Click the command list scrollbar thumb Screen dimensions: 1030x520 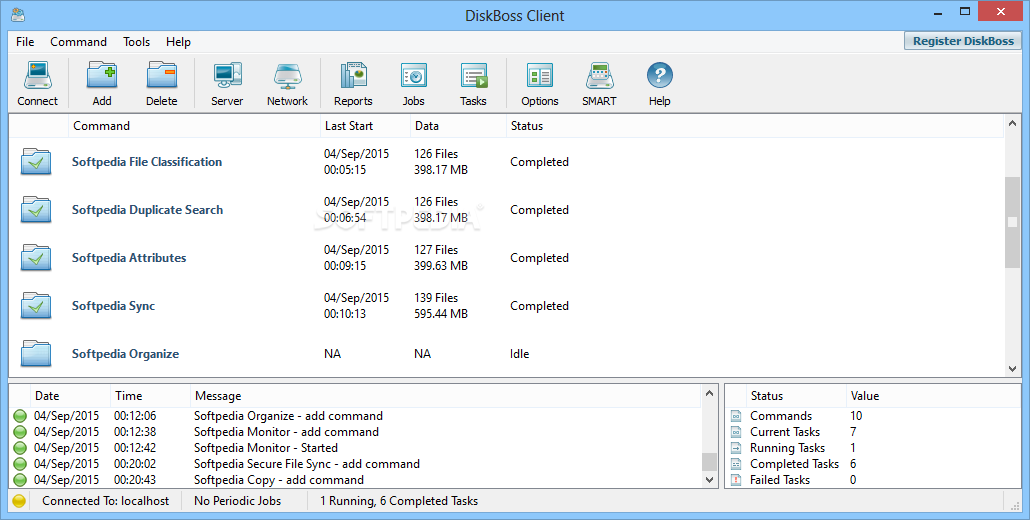[x=1012, y=223]
